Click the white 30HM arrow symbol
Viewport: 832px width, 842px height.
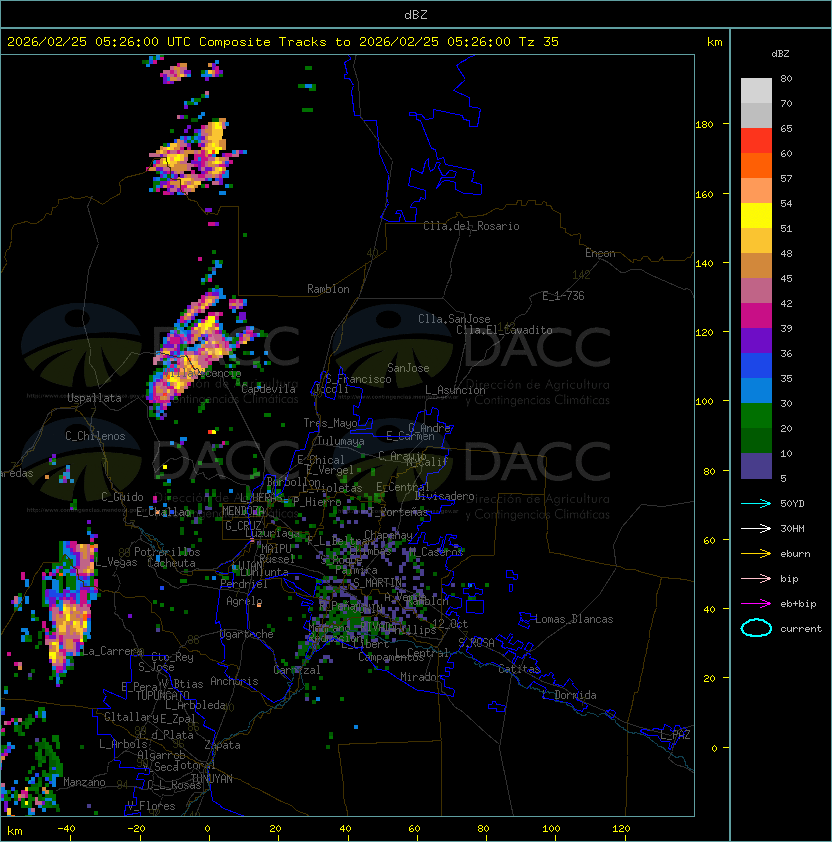[756, 528]
